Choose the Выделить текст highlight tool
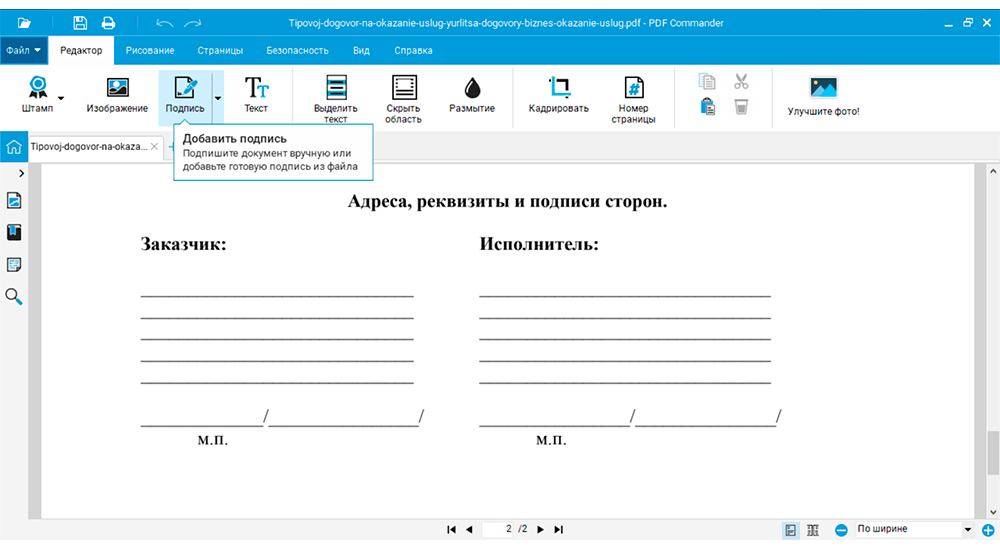The image size is (1000, 550). (335, 99)
